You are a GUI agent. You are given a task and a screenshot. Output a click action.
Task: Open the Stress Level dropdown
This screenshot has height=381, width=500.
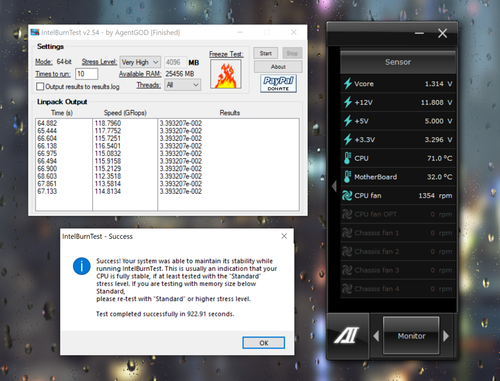pyautogui.click(x=140, y=62)
